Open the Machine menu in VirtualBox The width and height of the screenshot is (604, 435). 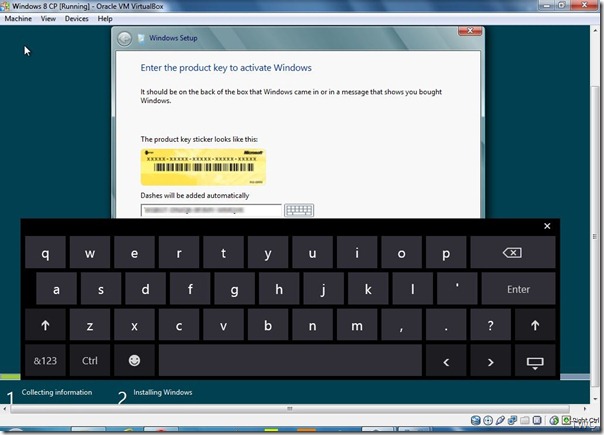click(x=18, y=18)
